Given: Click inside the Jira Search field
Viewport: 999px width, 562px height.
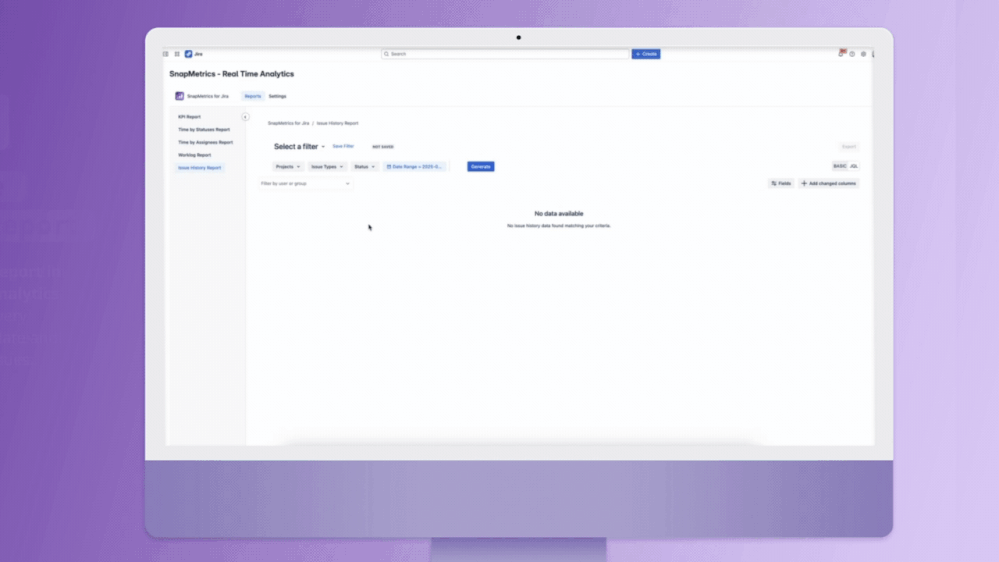Looking at the screenshot, I should tap(505, 54).
